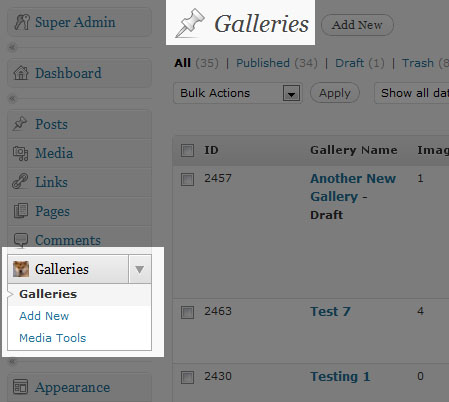Click the Posts pushpin icon

click(20, 124)
